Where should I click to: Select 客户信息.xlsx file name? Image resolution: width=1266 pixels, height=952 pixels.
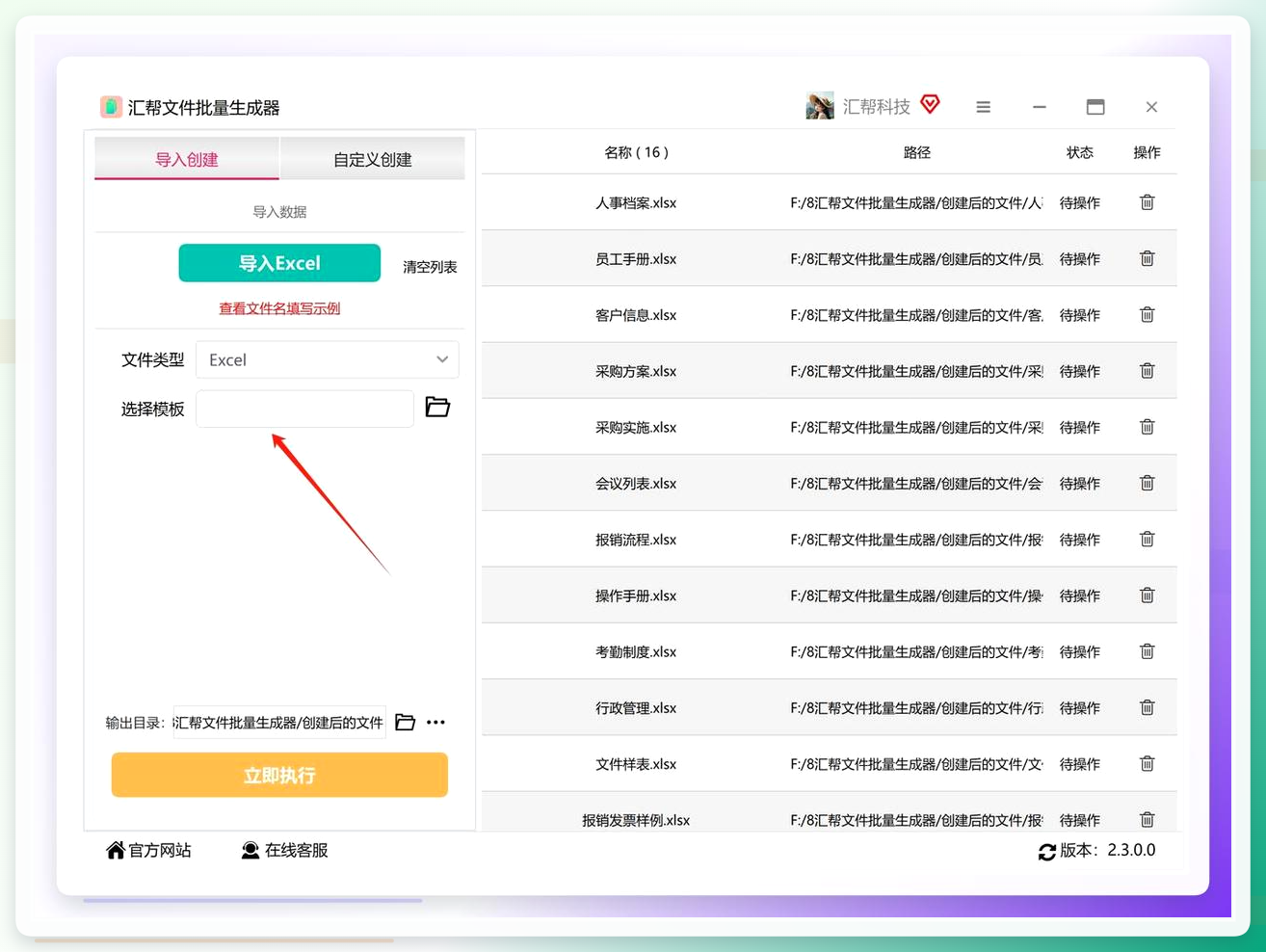coord(636,314)
